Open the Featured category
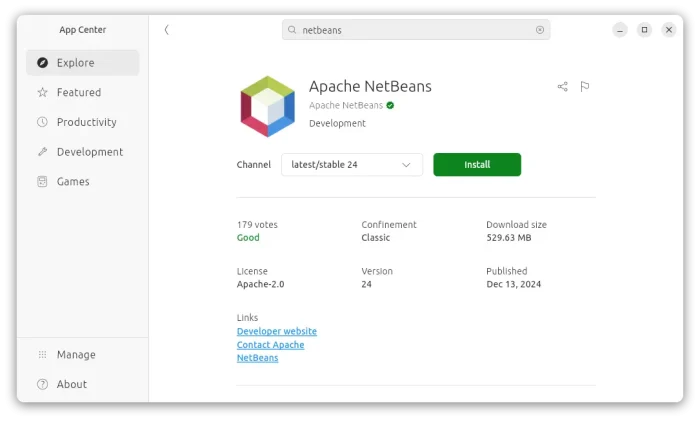The image size is (700, 421). [x=83, y=92]
